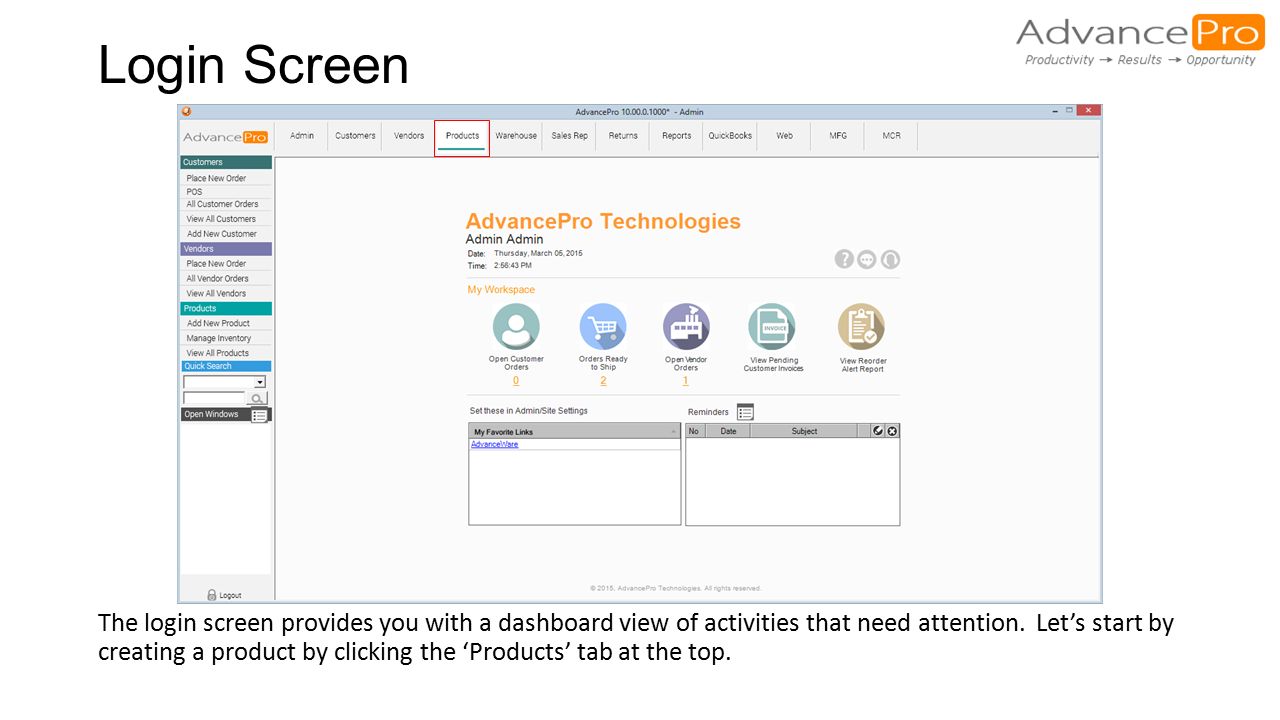1280x720 pixels.
Task: Open the Warehouse tab
Action: click(516, 136)
